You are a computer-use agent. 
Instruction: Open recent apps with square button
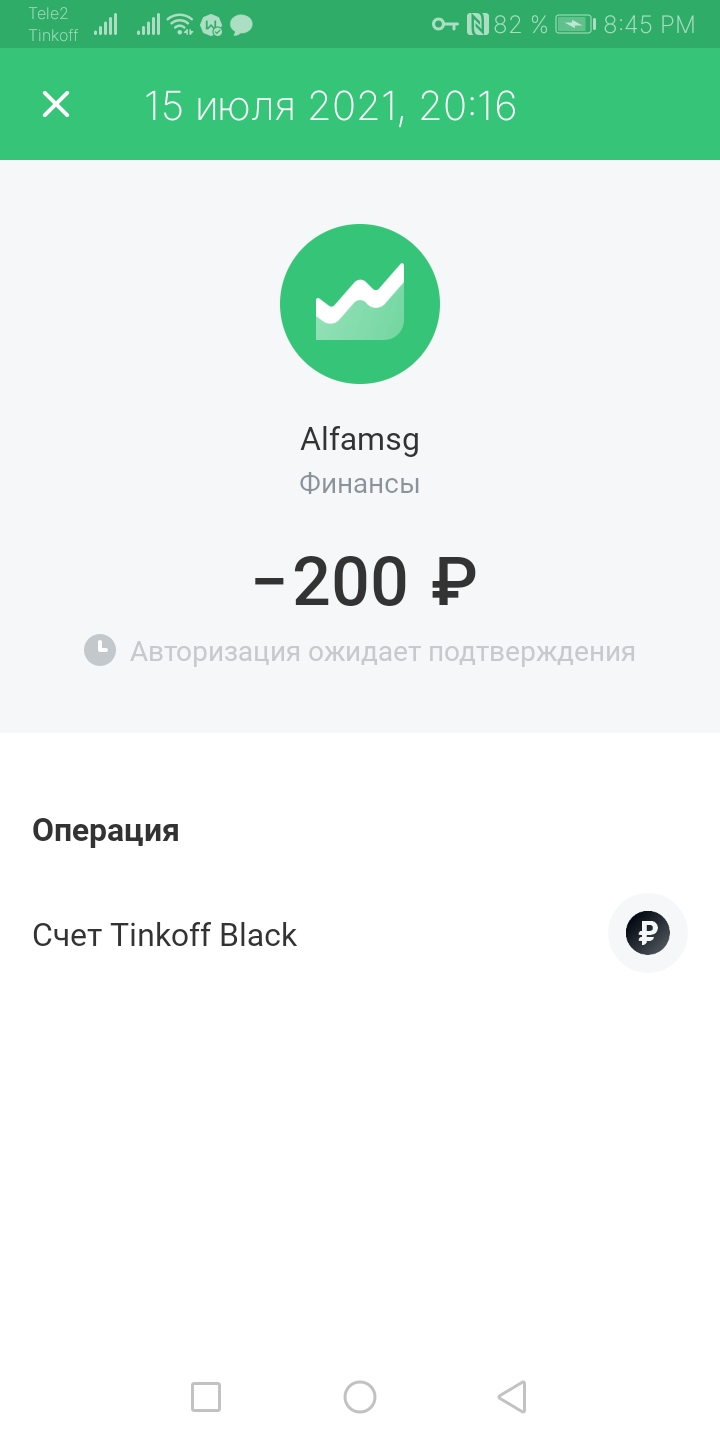click(206, 1396)
